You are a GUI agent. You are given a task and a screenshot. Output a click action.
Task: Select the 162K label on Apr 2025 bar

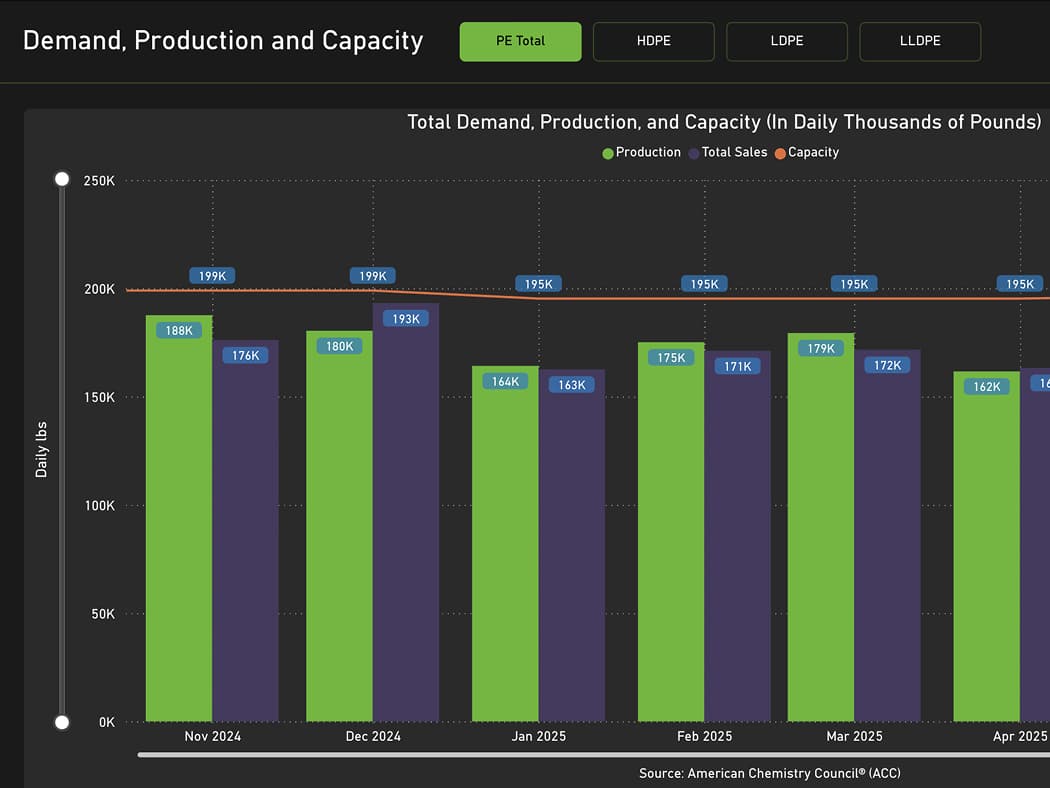[x=986, y=386]
